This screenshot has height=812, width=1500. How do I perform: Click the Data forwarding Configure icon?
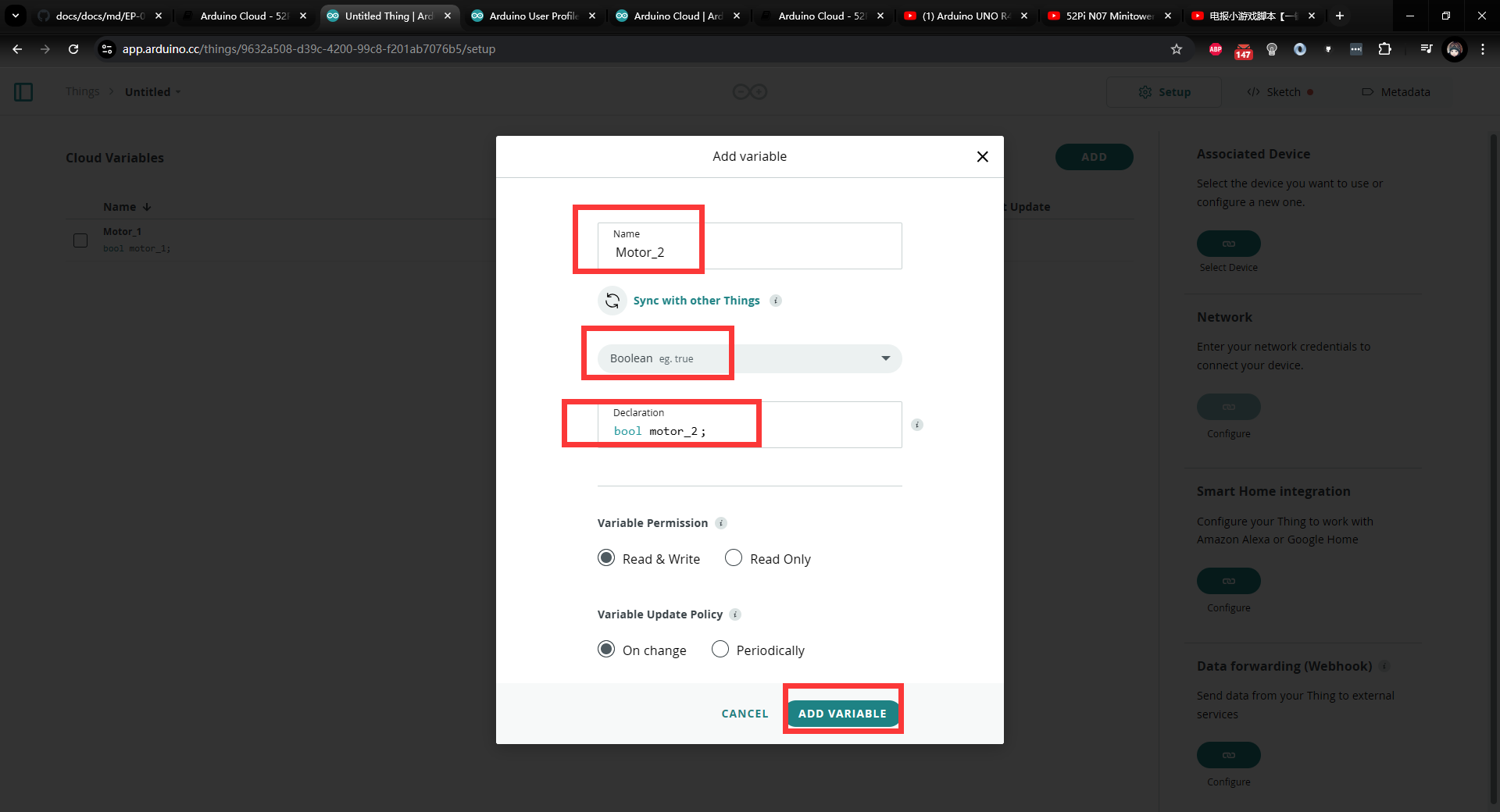pyautogui.click(x=1228, y=755)
